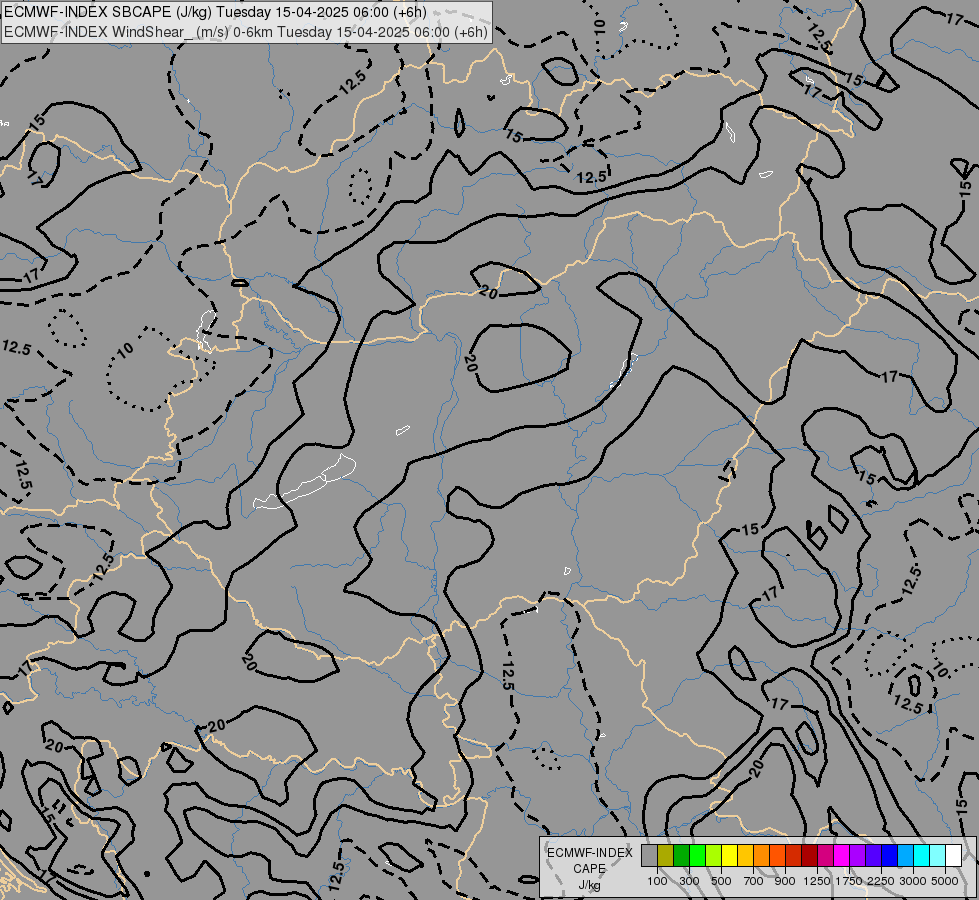Click the '500' legend tick label
This screenshot has height=900, width=979.
(721, 881)
